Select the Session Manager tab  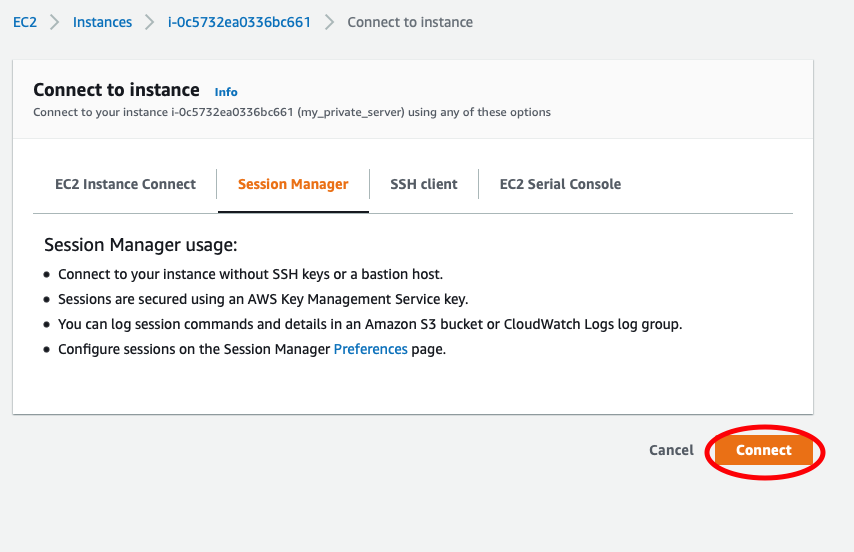click(293, 184)
